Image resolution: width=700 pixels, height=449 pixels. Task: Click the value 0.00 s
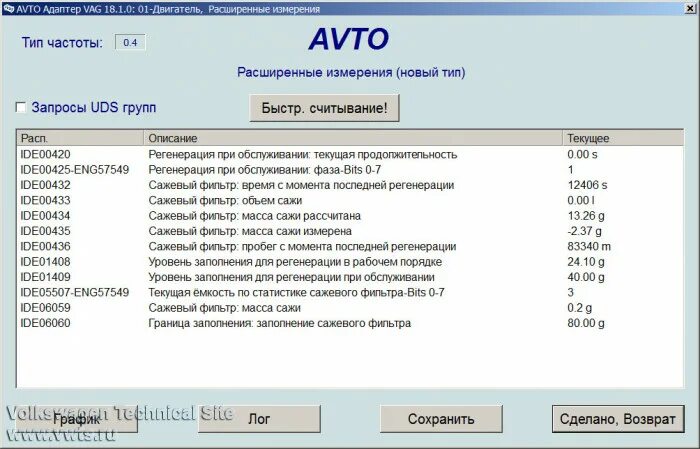click(582, 154)
